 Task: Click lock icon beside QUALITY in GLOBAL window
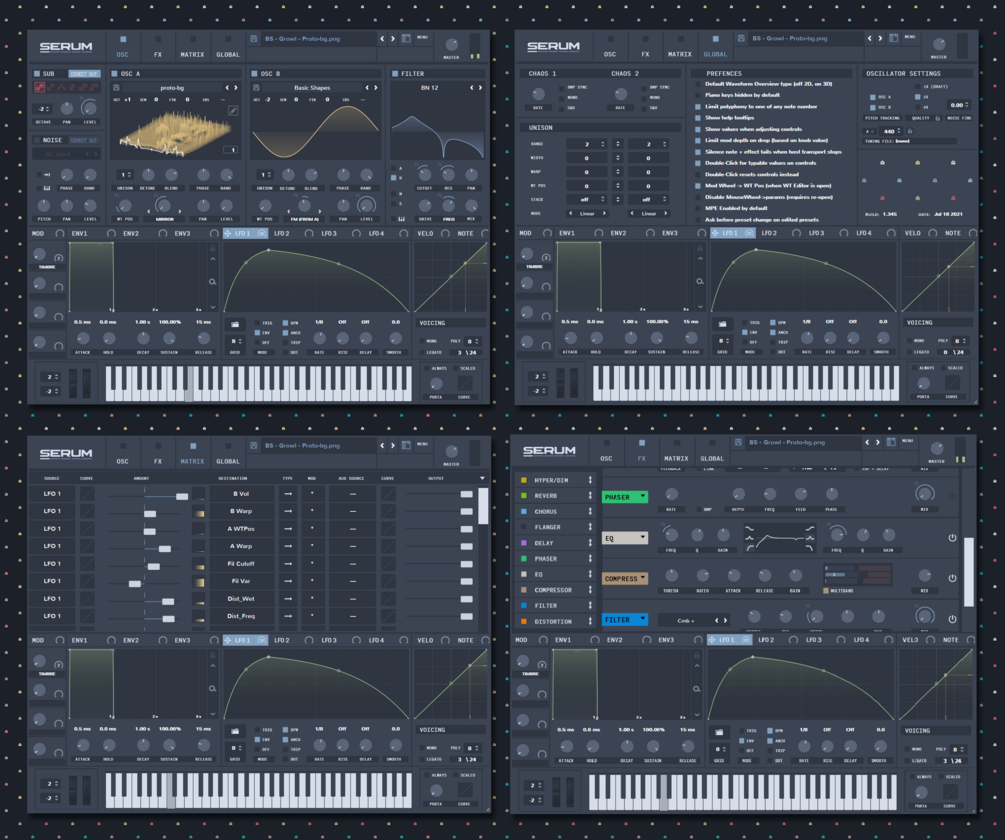[938, 118]
